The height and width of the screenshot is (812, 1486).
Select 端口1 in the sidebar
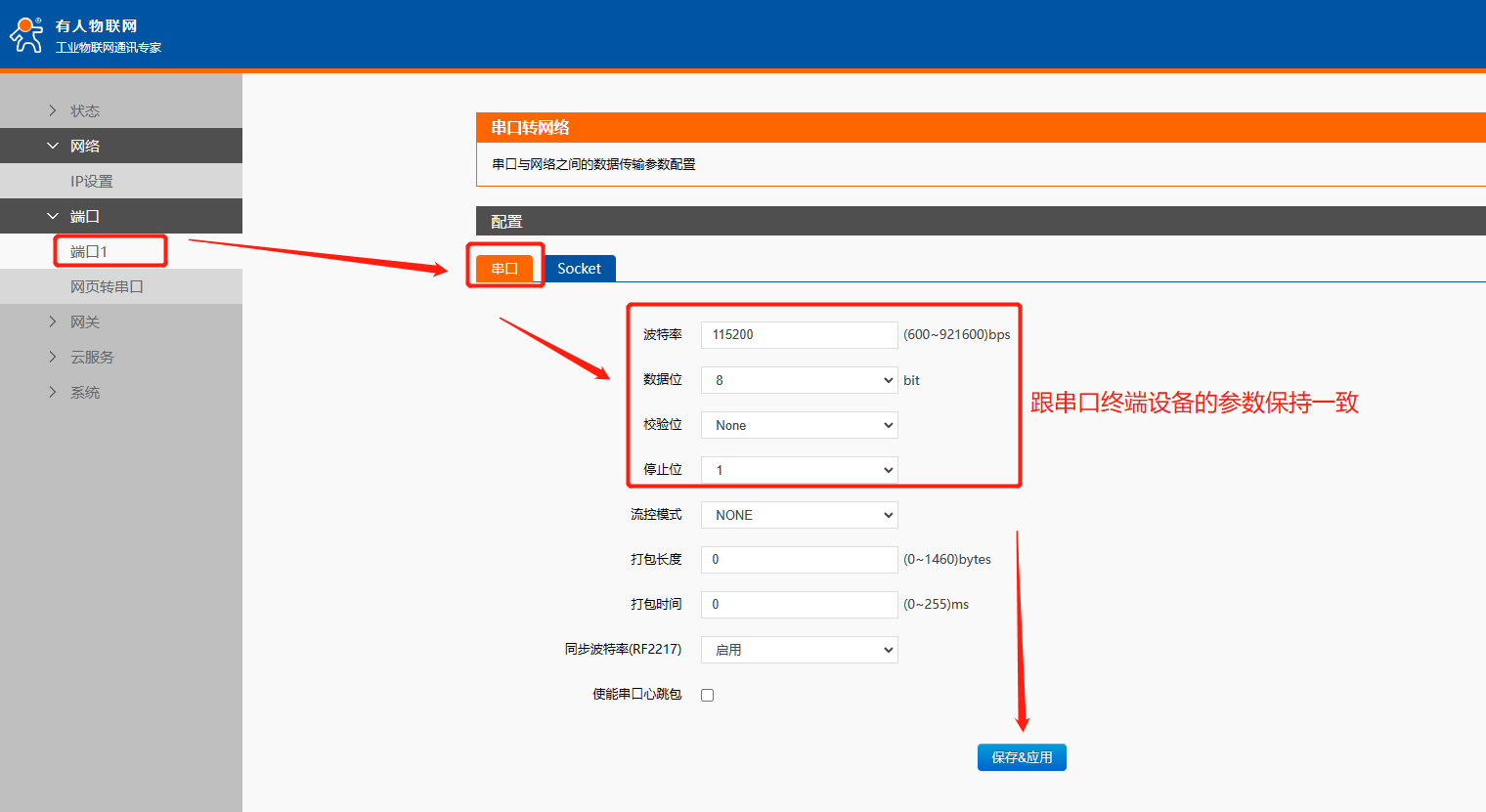(x=89, y=251)
